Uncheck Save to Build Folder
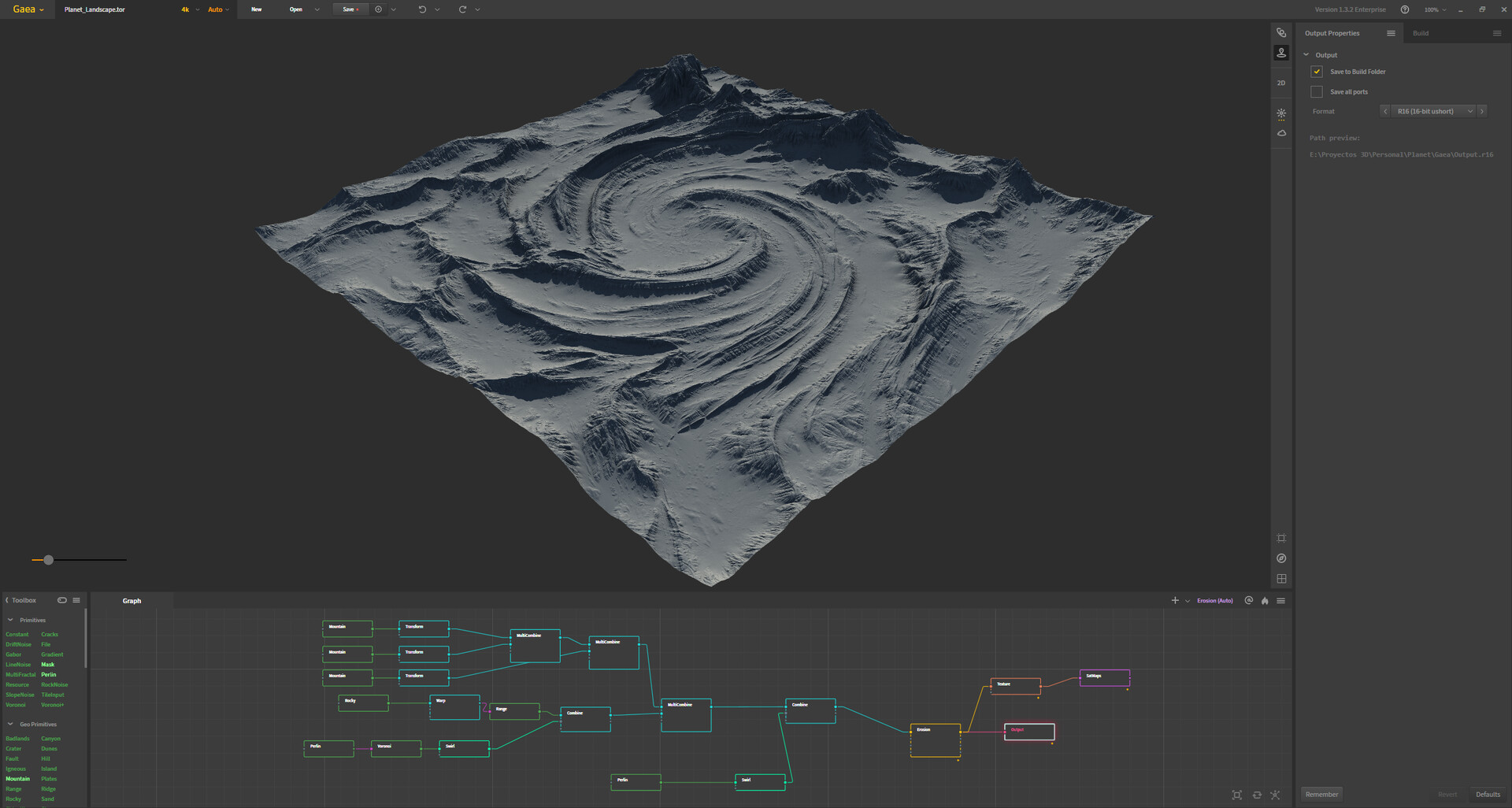Viewport: 1512px width, 808px height. [1317, 72]
